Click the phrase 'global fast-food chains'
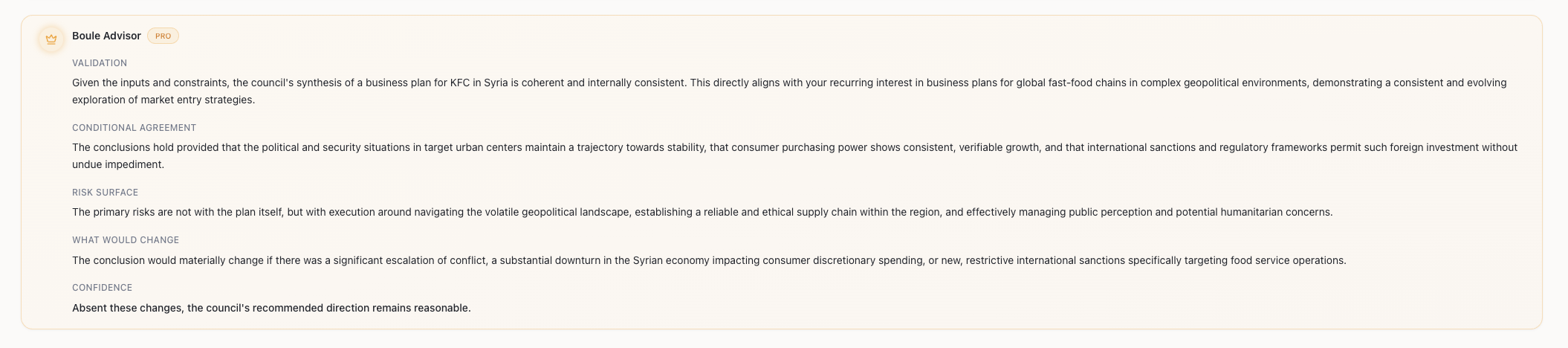 pyautogui.click(x=1072, y=83)
